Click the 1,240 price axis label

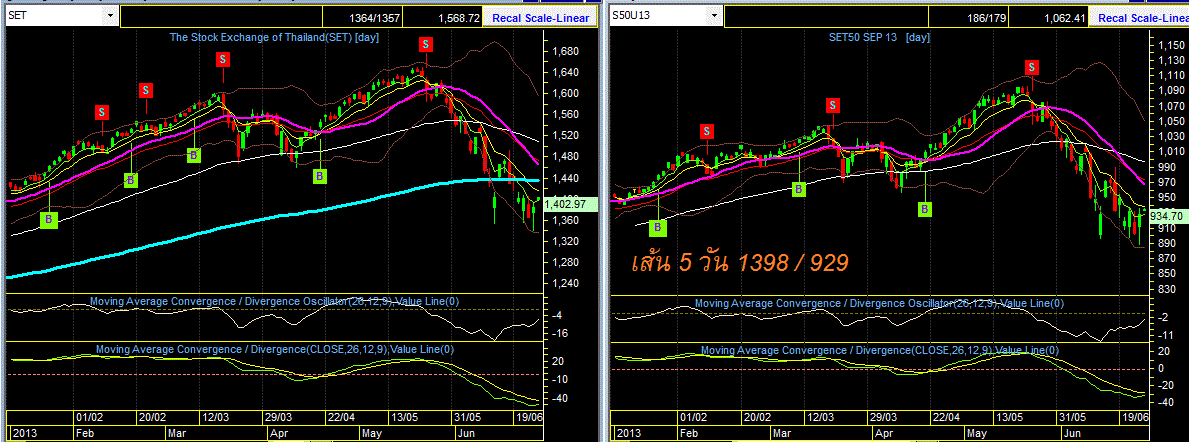(565, 284)
